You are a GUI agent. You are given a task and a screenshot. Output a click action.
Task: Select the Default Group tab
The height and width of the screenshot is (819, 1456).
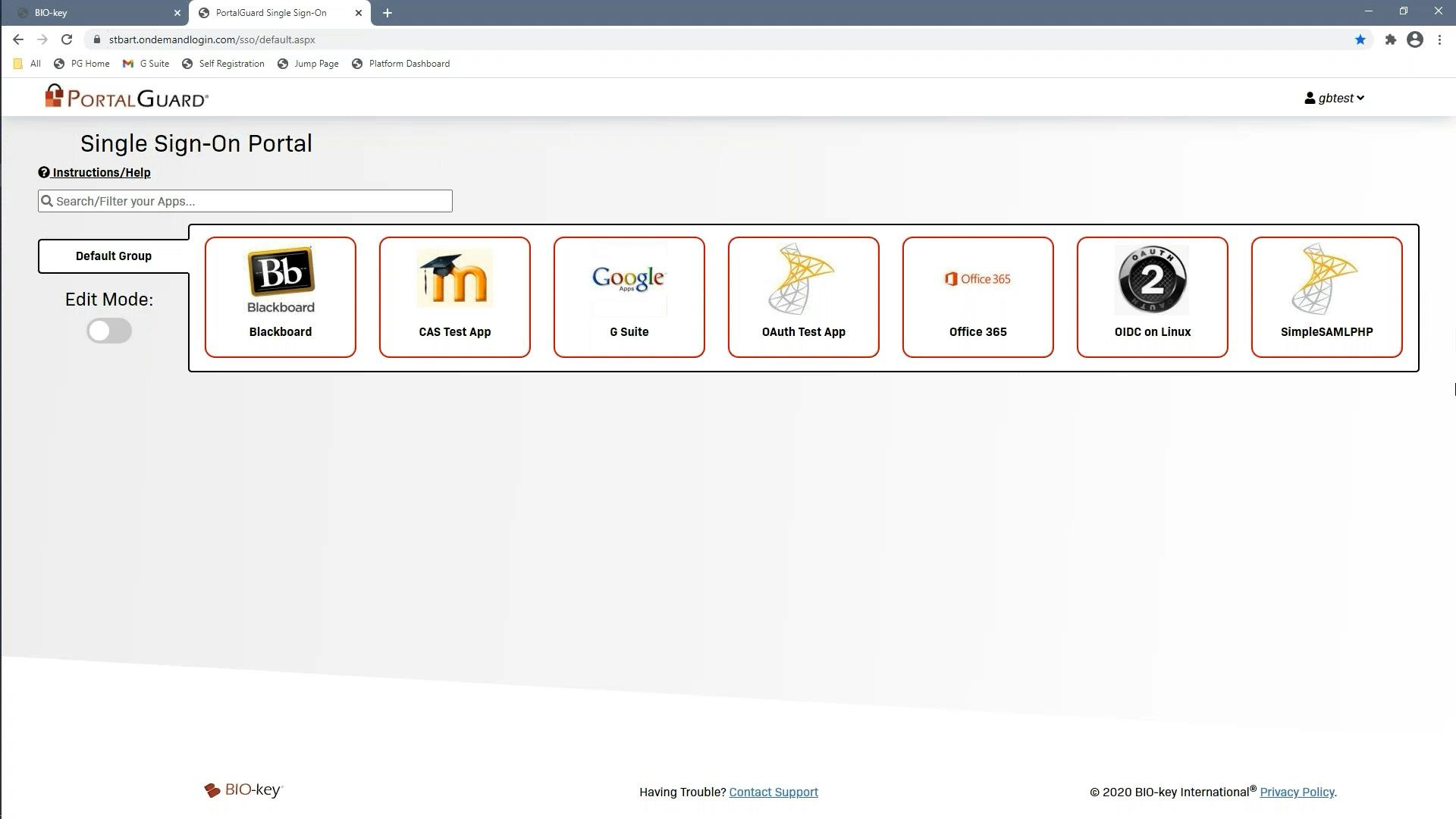[113, 256]
